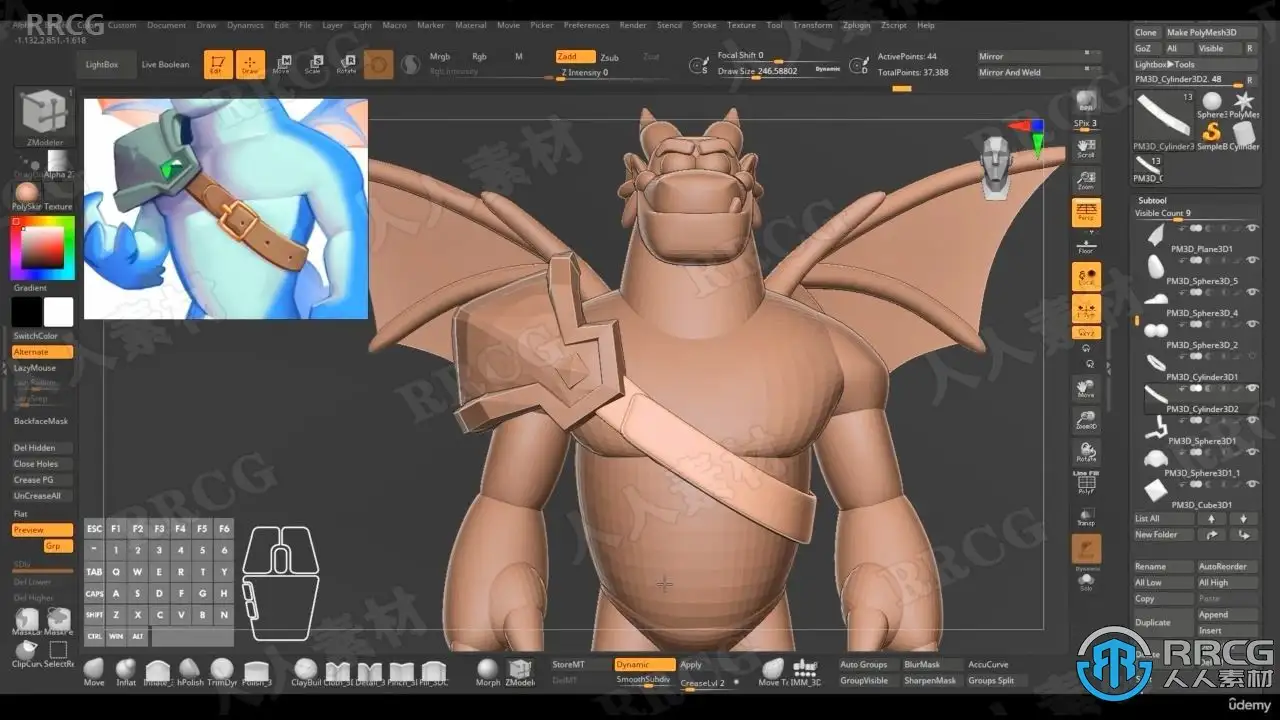Click the BPR render icon
The height and width of the screenshot is (720, 1280).
point(1086,101)
